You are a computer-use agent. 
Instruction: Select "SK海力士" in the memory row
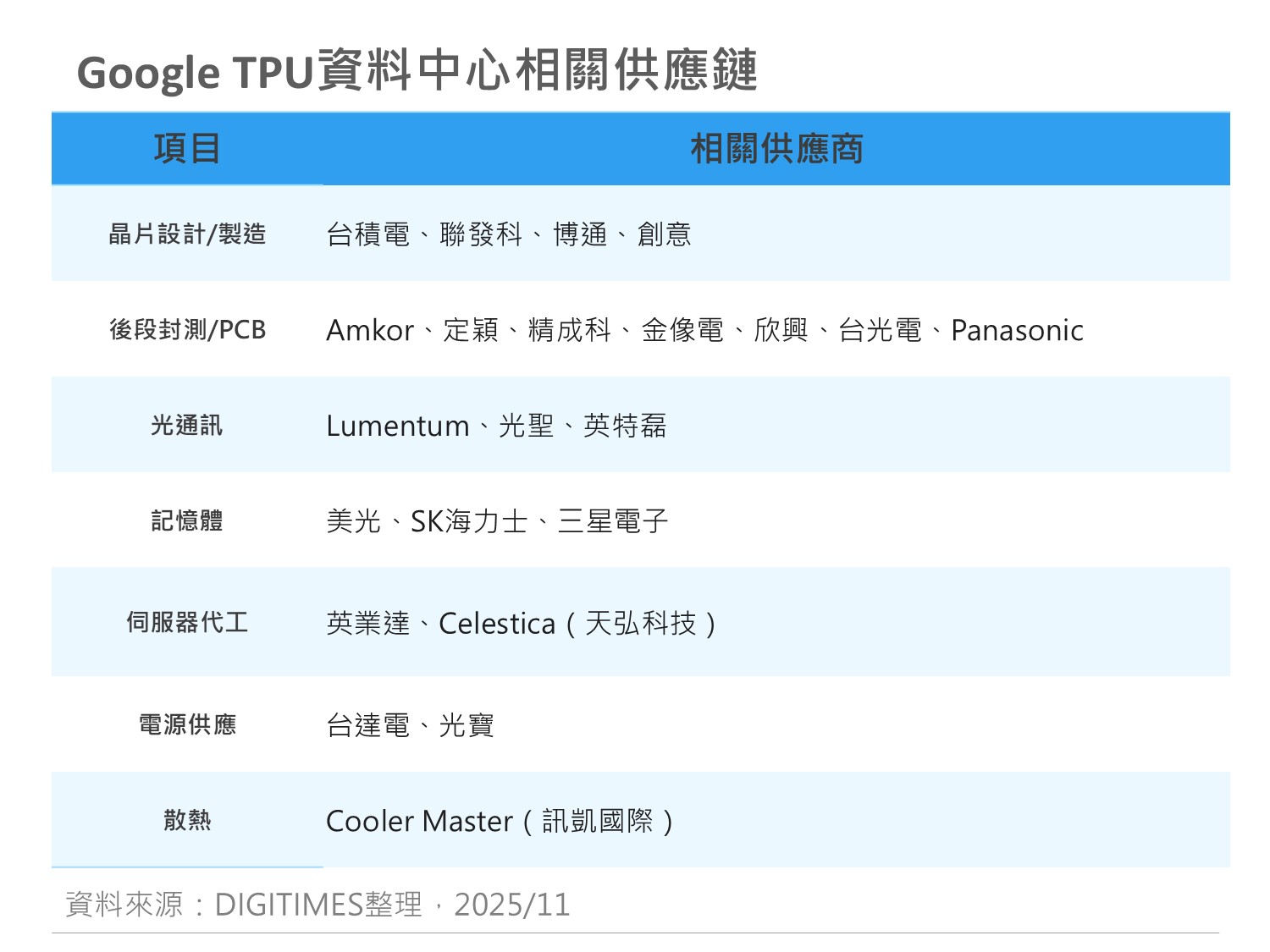click(x=468, y=521)
